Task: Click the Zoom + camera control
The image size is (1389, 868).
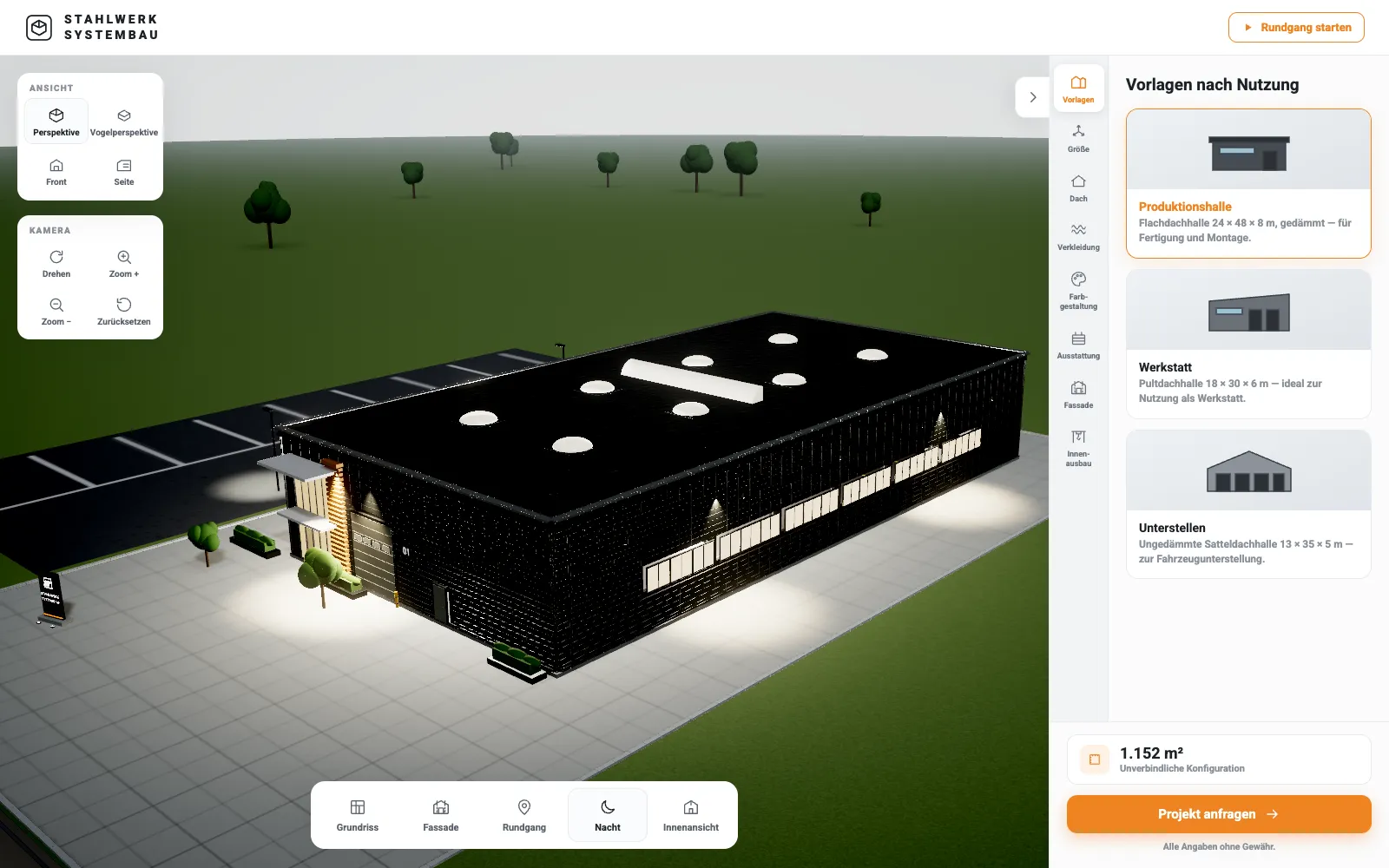Action: click(124, 264)
